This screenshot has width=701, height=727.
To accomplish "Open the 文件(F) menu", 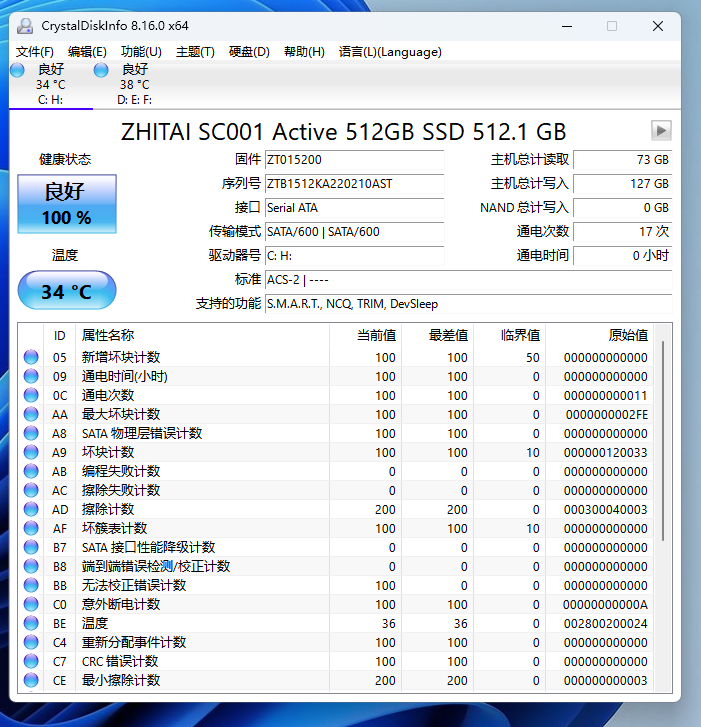I will [34, 51].
